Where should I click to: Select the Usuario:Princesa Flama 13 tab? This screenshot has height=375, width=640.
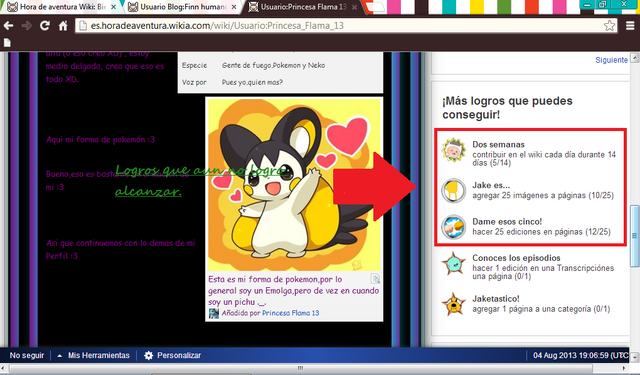tap(303, 7)
